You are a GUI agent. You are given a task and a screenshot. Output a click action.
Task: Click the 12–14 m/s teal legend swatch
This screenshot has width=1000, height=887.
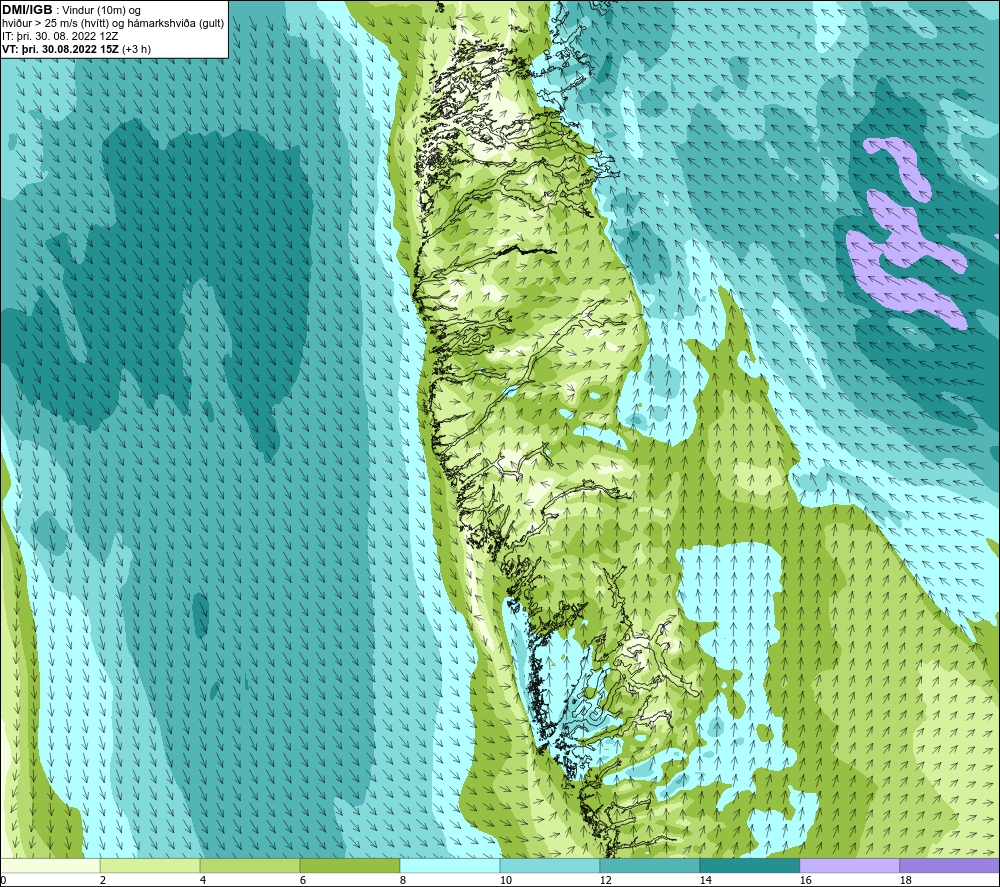pos(649,865)
